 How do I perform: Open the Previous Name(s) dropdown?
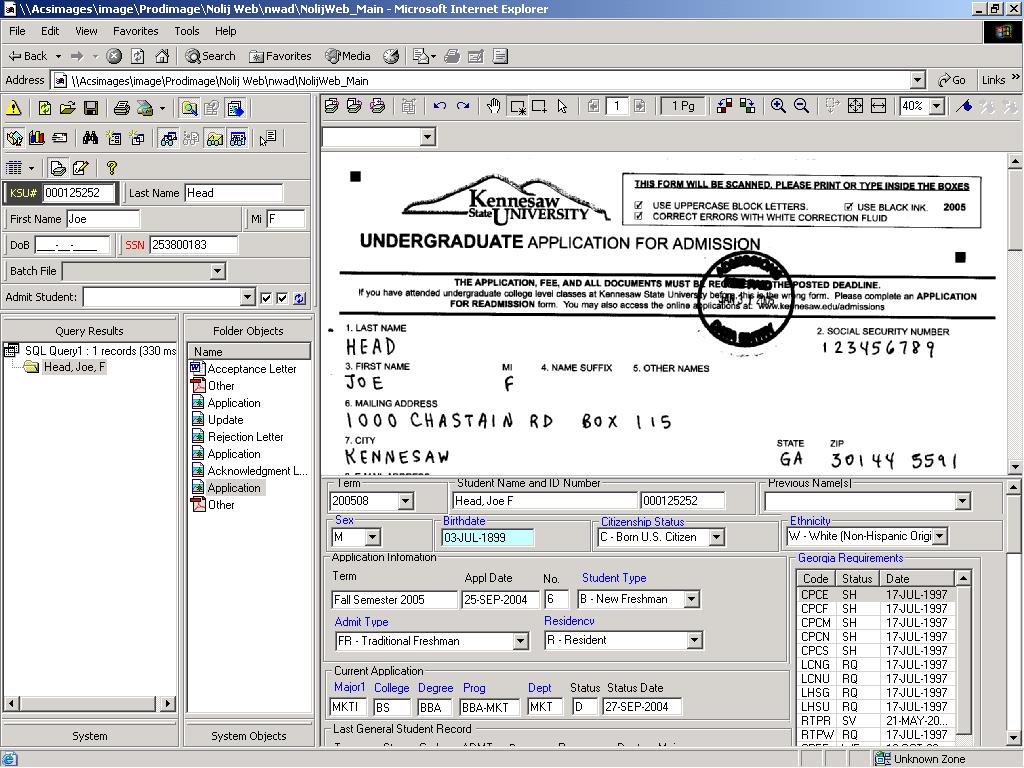click(x=963, y=502)
